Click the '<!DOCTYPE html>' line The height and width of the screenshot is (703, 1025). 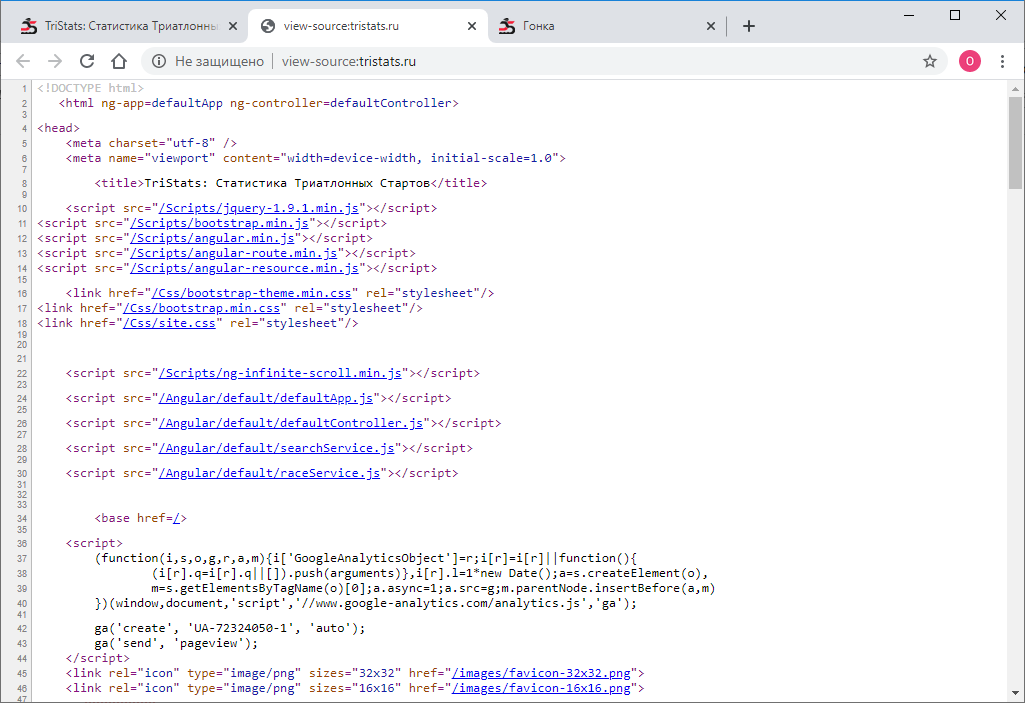coord(91,88)
